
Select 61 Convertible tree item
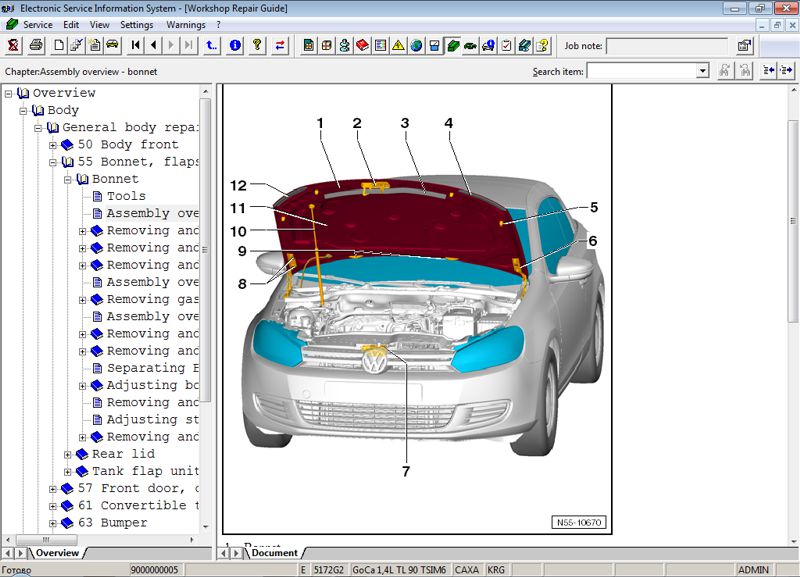pos(138,506)
